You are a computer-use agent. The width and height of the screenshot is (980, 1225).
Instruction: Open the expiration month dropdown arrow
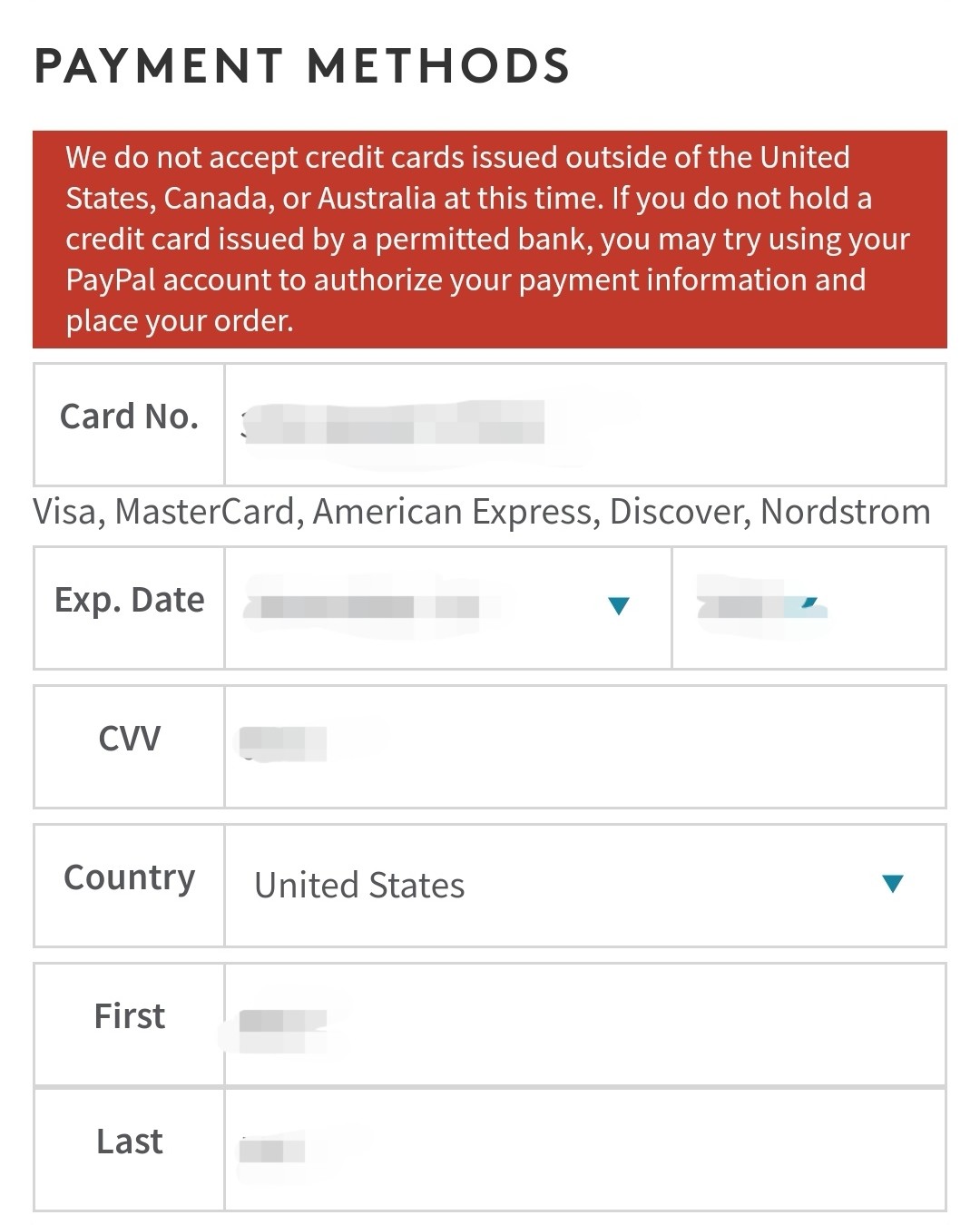[x=619, y=606]
